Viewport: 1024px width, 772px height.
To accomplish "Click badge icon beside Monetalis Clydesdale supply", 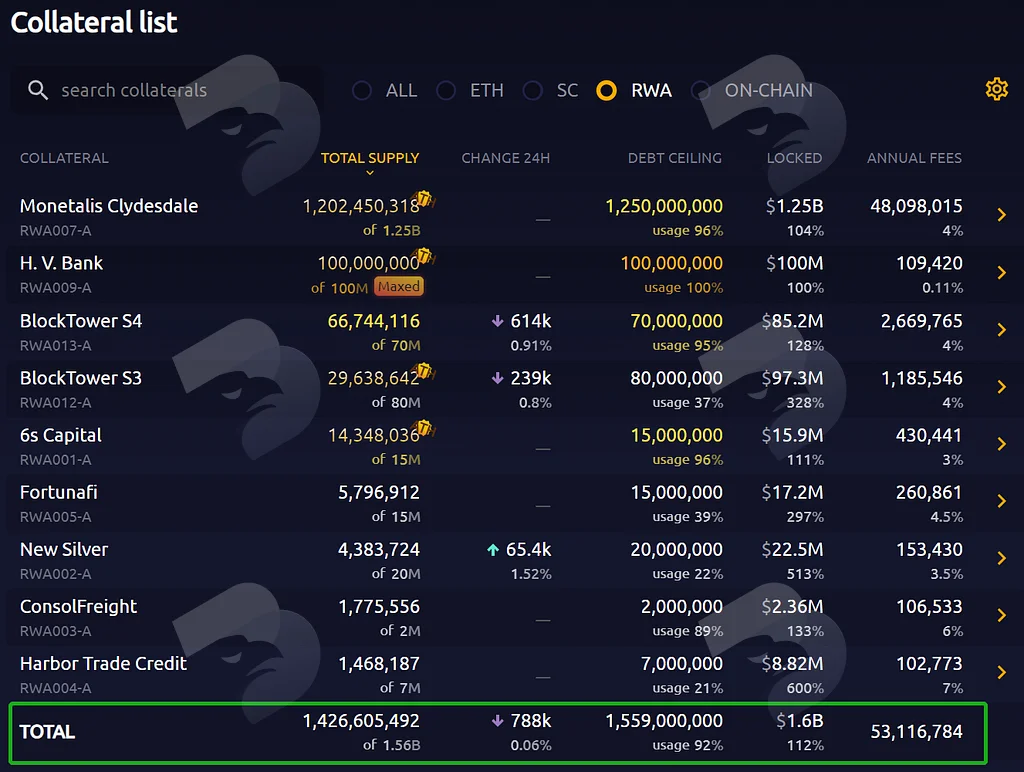I will click(424, 198).
